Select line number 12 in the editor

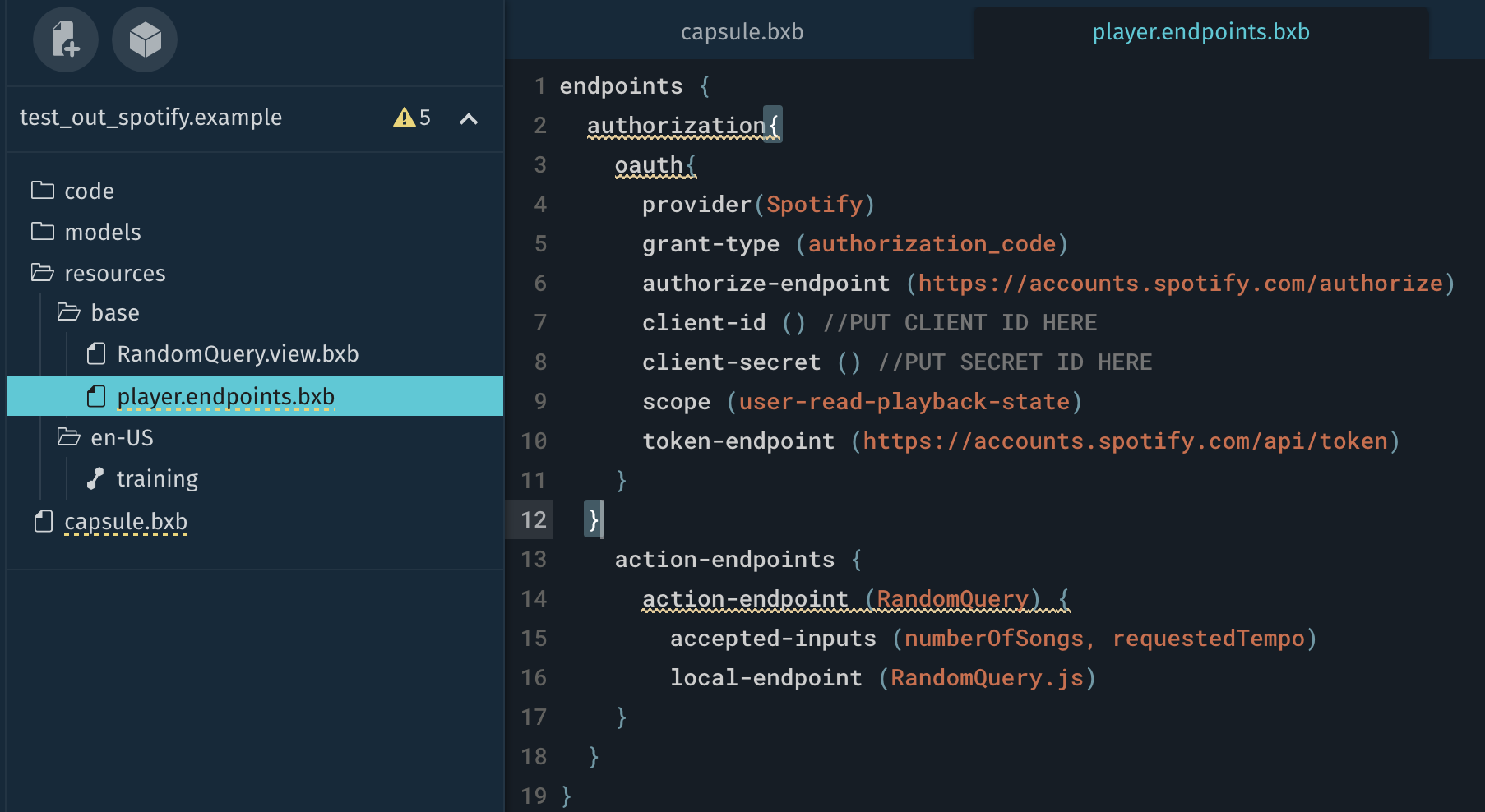pyautogui.click(x=533, y=519)
